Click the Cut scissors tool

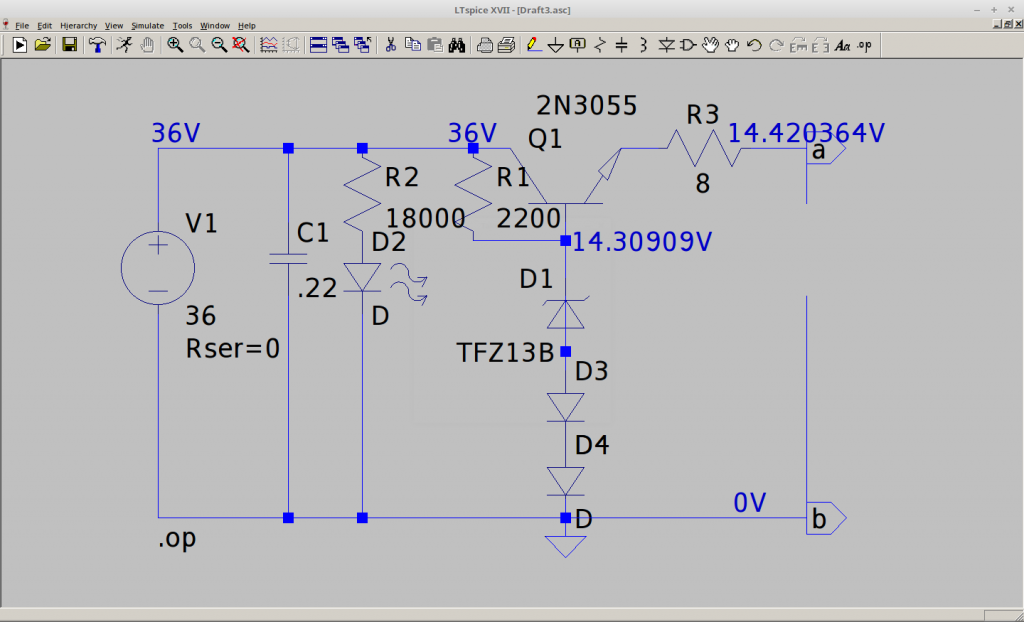coord(391,44)
